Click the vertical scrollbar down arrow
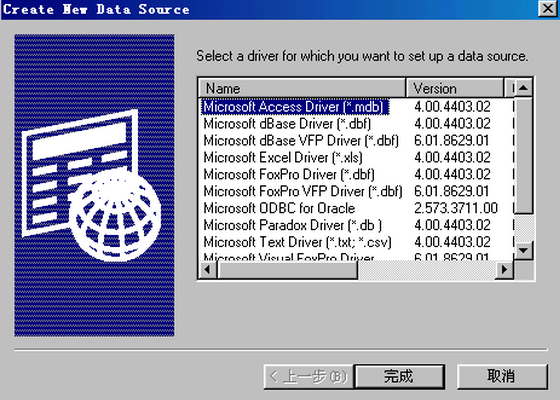 click(523, 250)
